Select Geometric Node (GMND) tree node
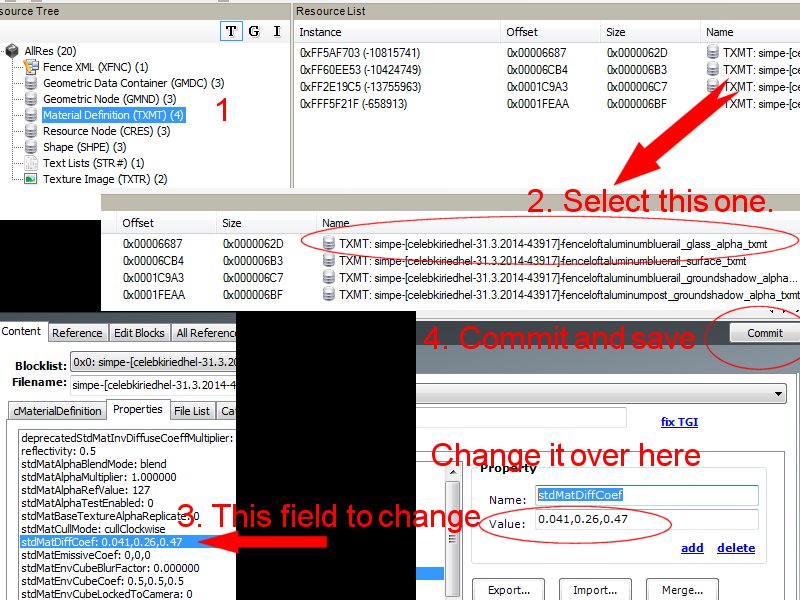 click(109, 99)
